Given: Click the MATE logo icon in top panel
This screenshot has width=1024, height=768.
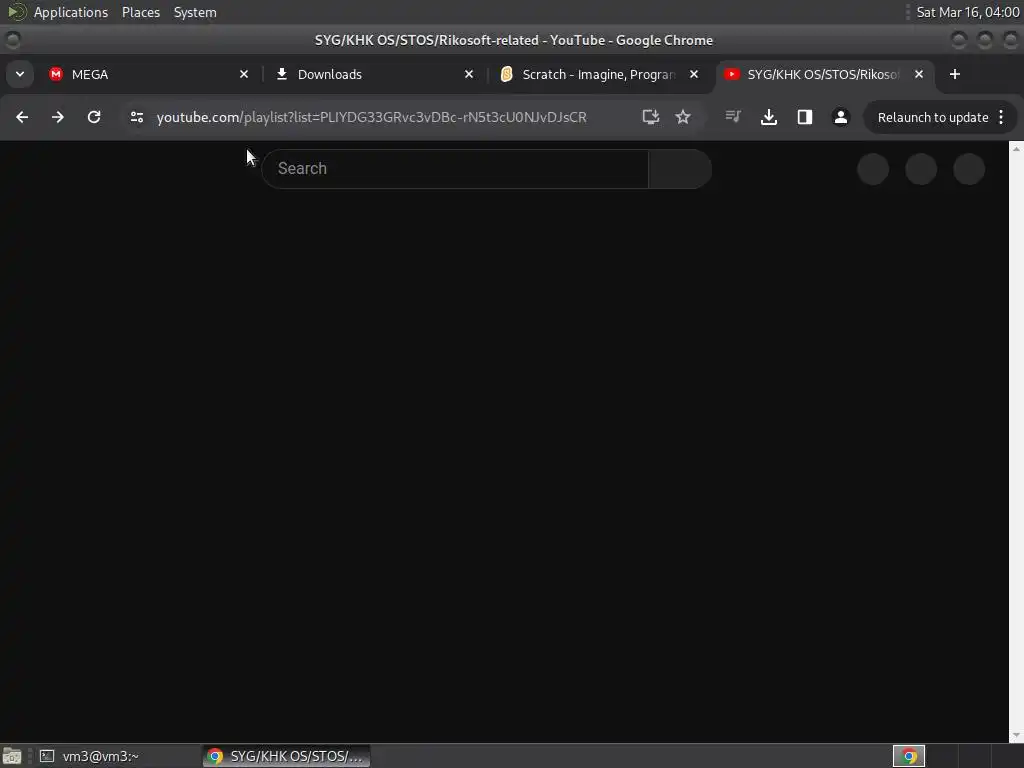Looking at the screenshot, I should pyautogui.click(x=16, y=12).
